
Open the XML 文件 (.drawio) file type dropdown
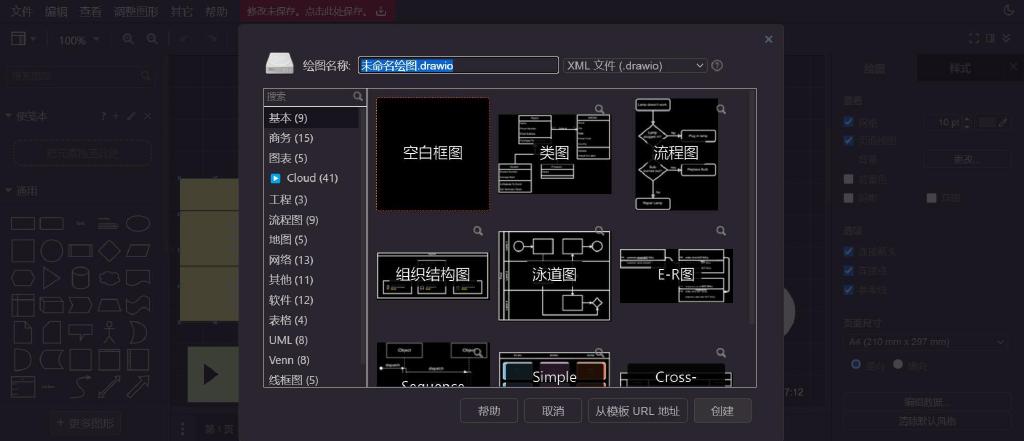click(635, 65)
